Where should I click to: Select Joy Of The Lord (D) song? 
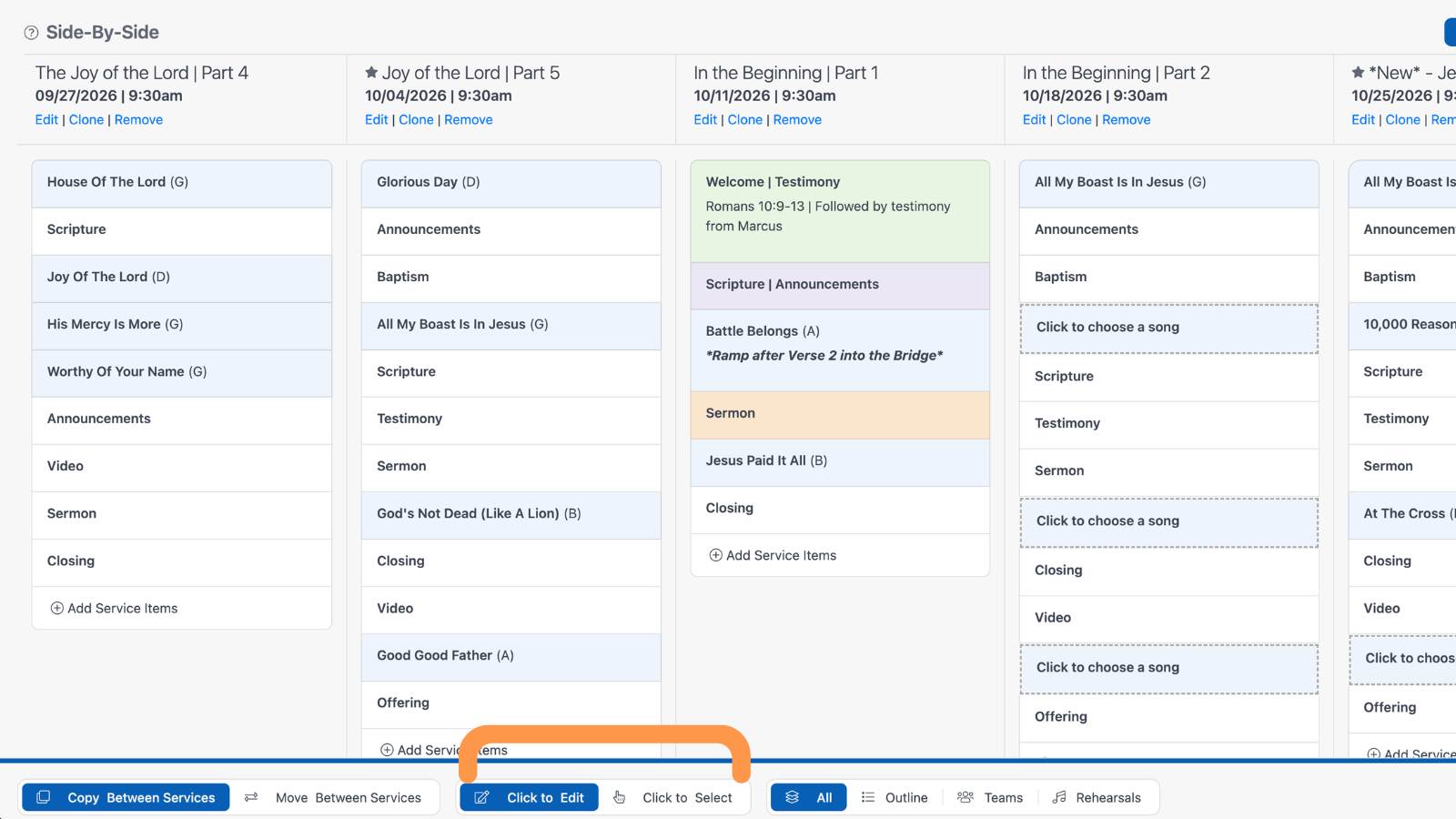[x=182, y=278]
